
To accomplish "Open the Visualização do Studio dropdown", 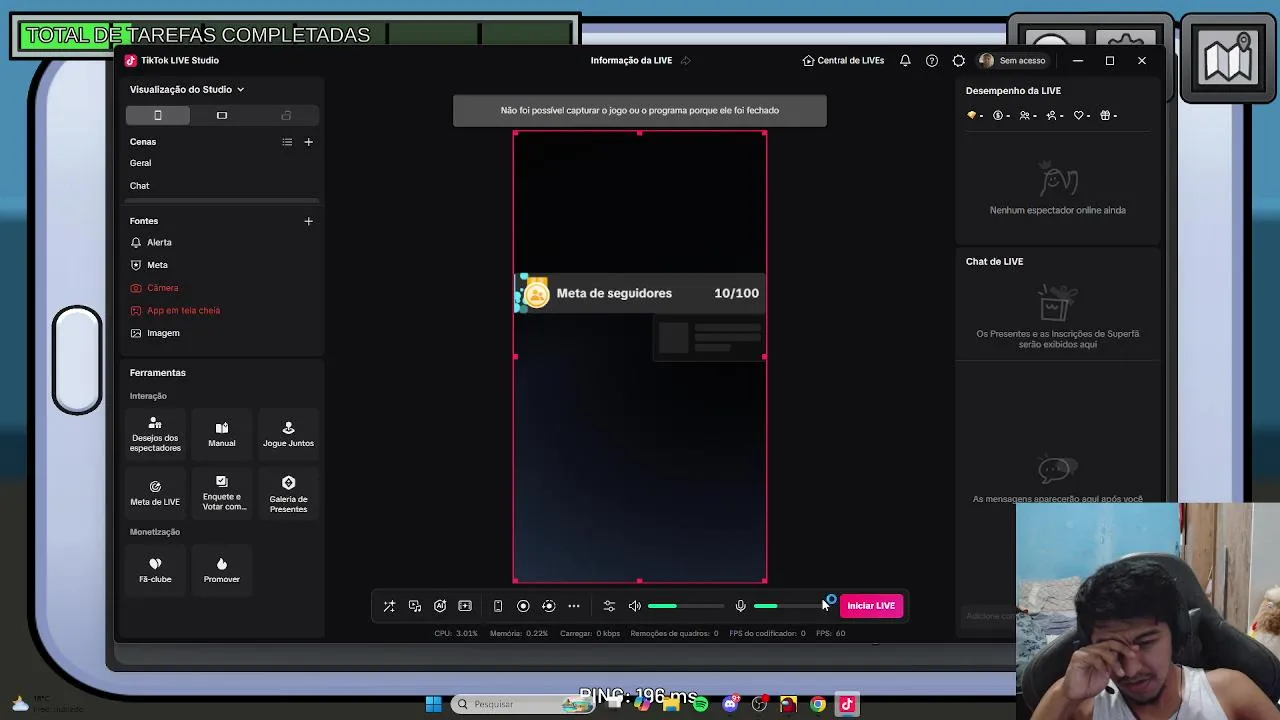I will click(x=187, y=90).
